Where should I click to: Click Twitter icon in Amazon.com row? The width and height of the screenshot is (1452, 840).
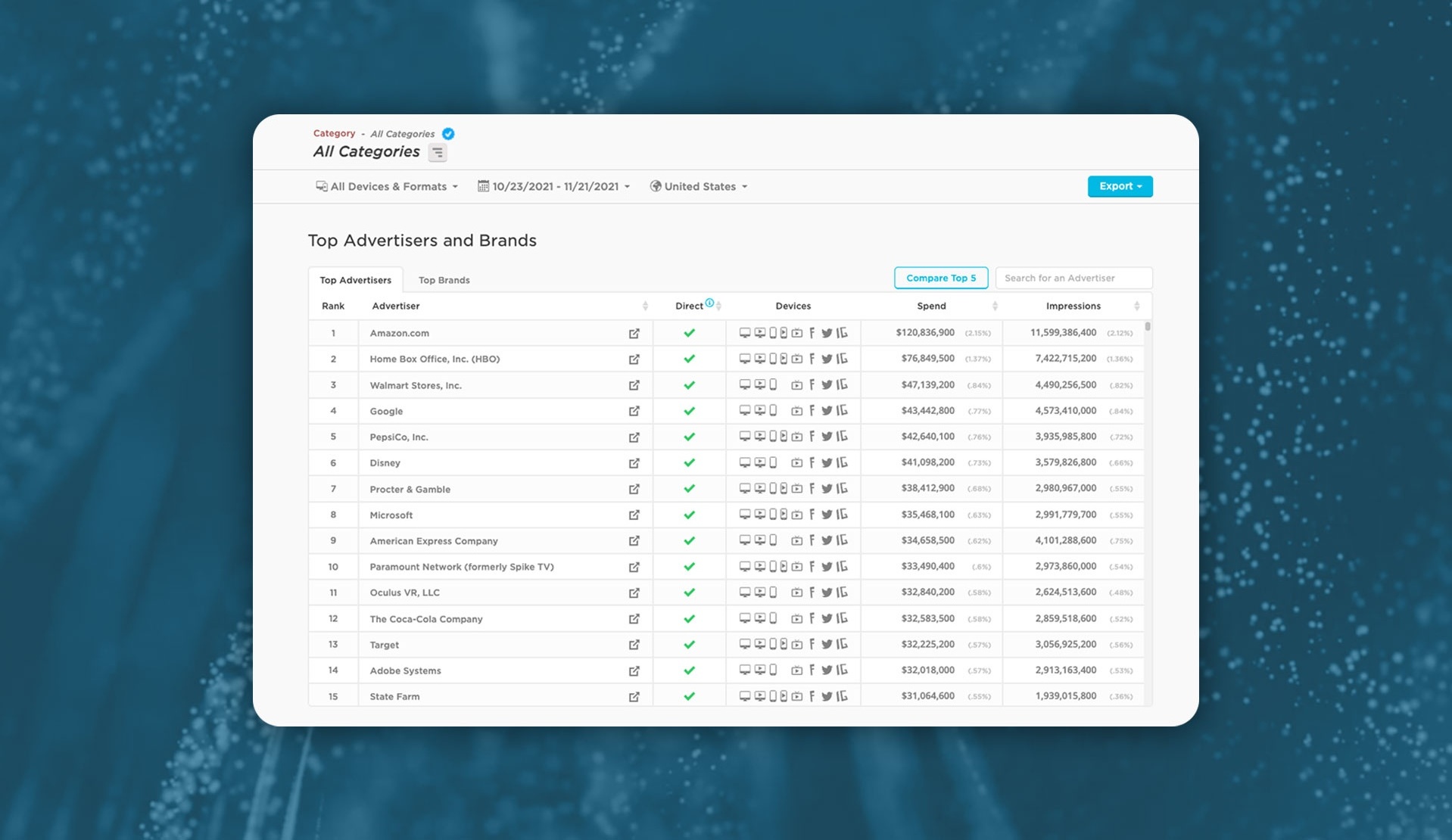pos(827,333)
